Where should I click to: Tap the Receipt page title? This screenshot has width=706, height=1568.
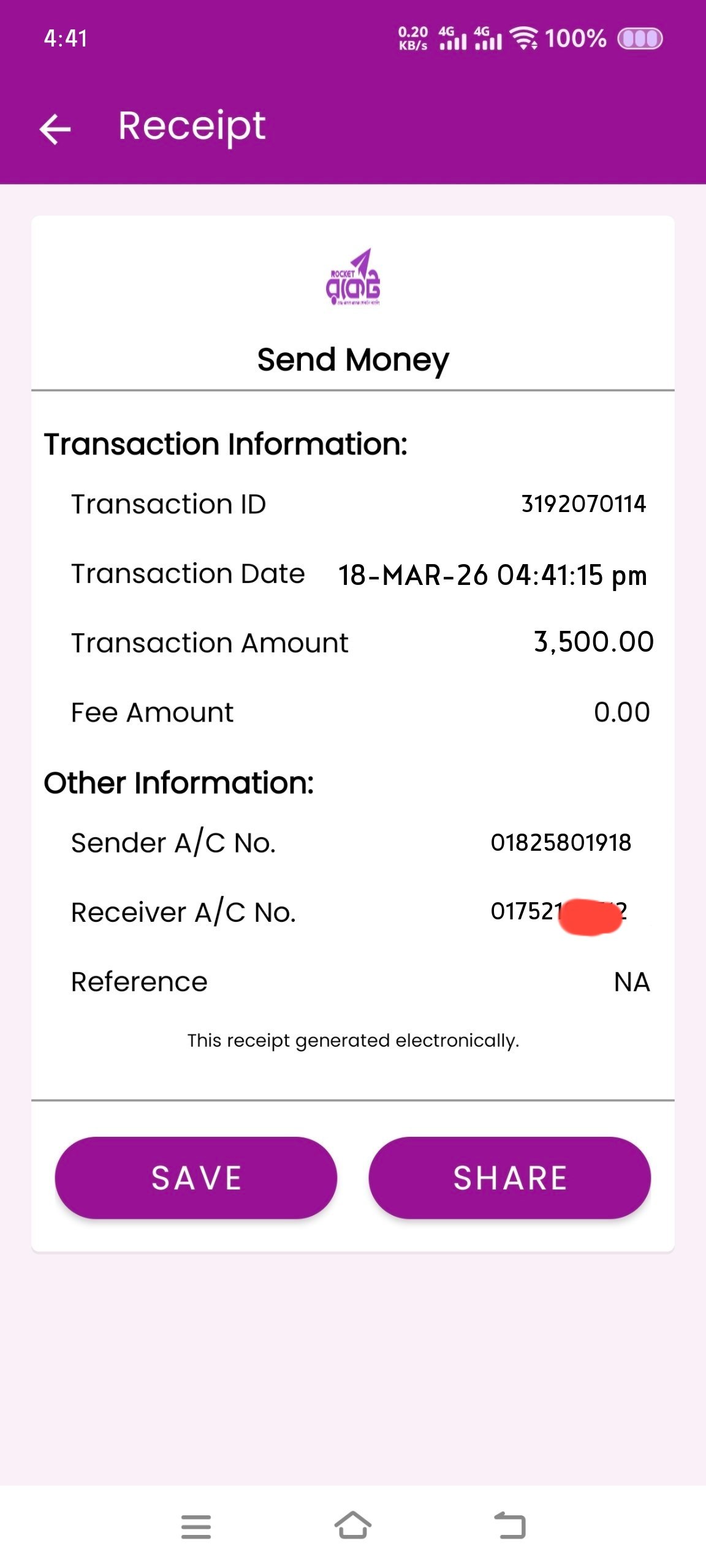tap(192, 127)
